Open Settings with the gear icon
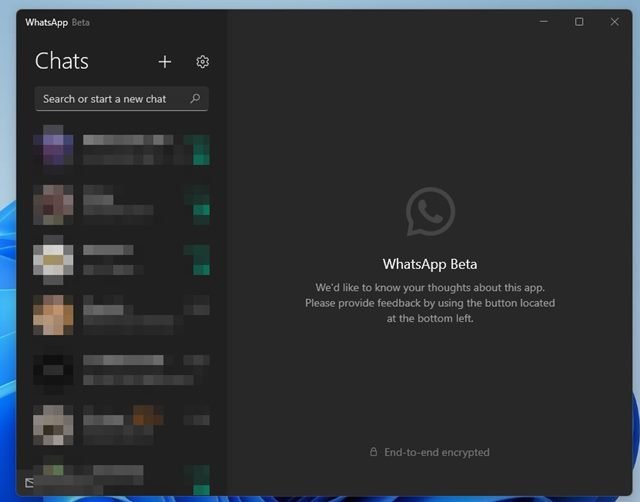The image size is (640, 502). 202,62
